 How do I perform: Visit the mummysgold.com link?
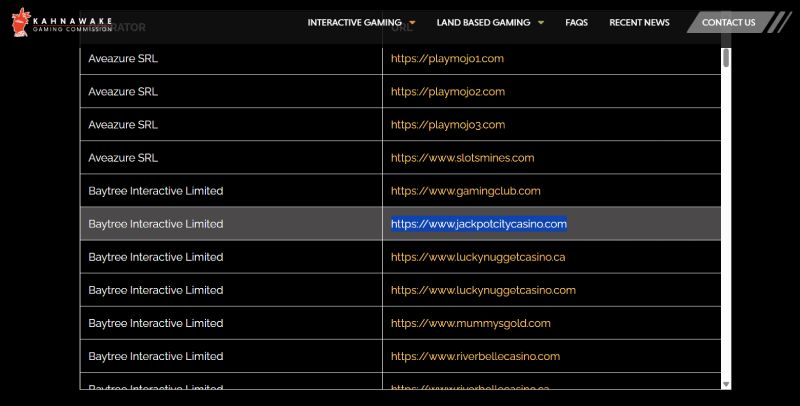470,323
